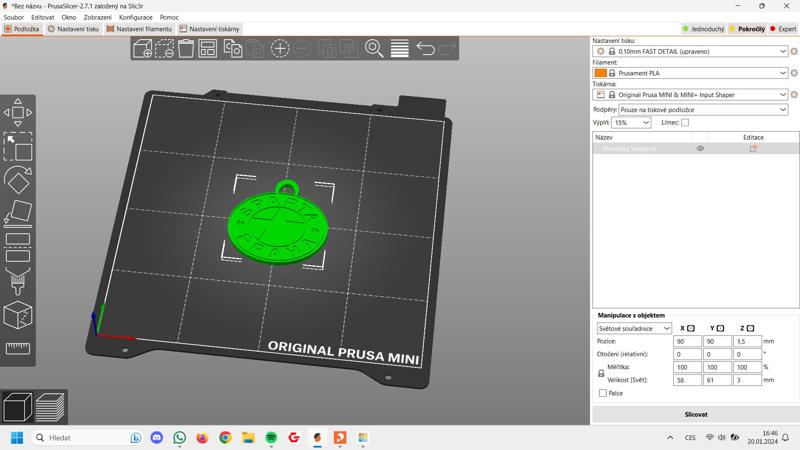Open the Výplň 15% infill dropdown

tap(631, 122)
